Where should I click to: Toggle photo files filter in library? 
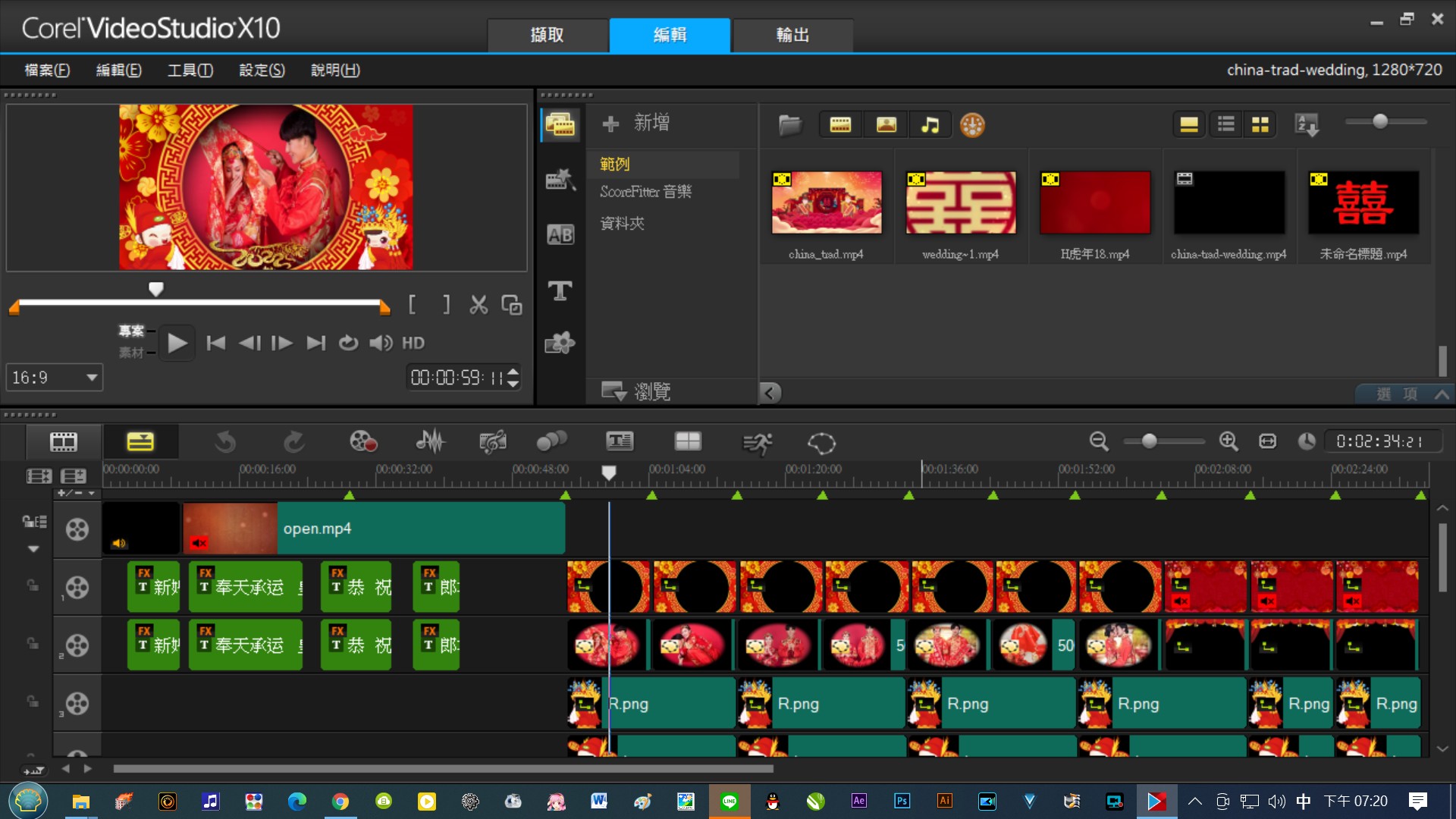pyautogui.click(x=886, y=124)
